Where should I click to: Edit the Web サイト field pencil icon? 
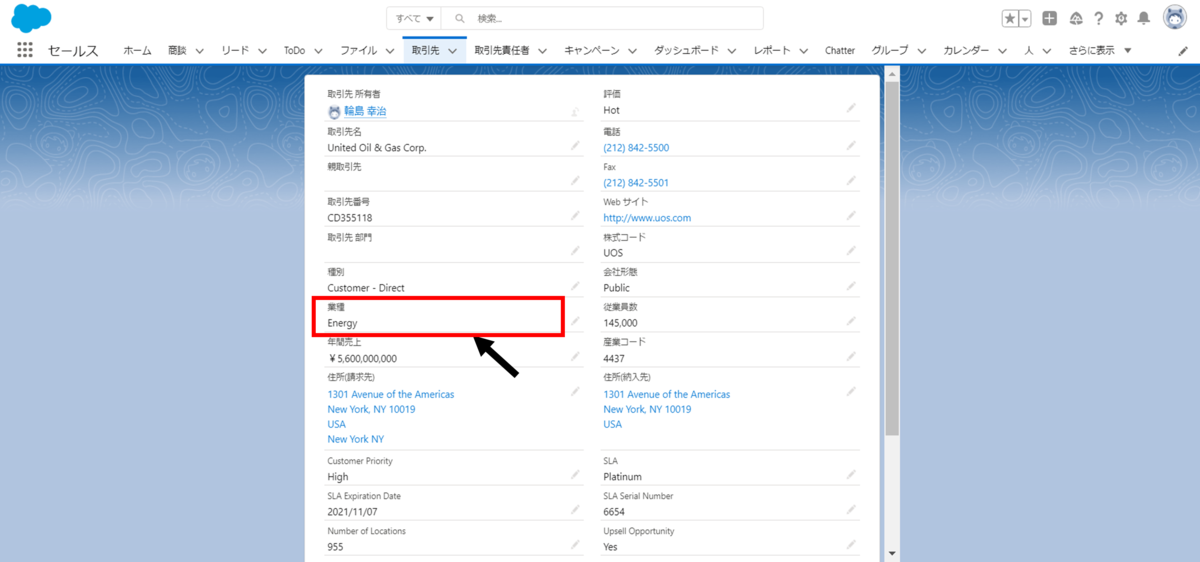[x=851, y=216]
